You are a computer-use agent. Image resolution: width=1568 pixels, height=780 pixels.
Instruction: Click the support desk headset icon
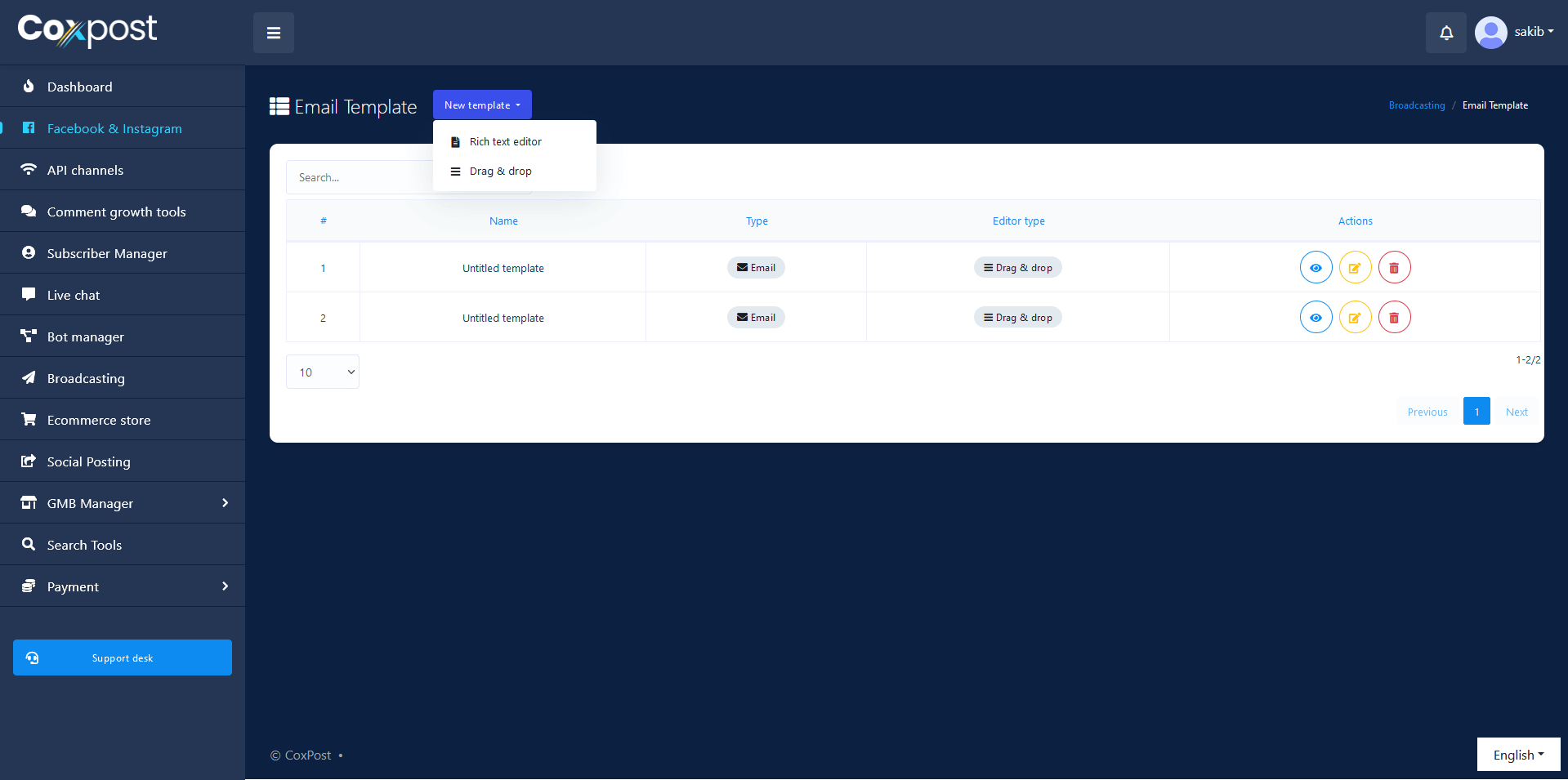32,657
